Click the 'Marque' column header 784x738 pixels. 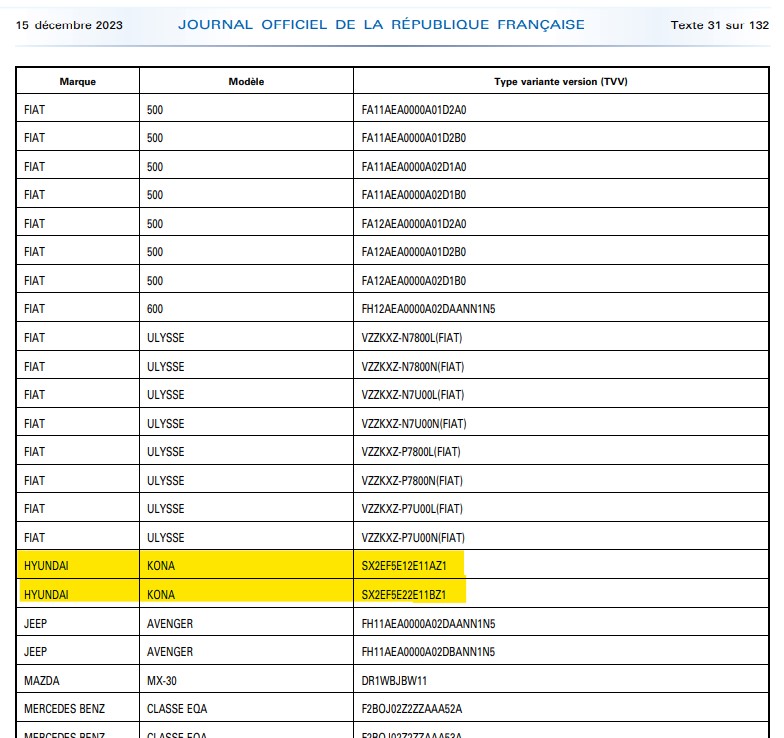point(77,81)
